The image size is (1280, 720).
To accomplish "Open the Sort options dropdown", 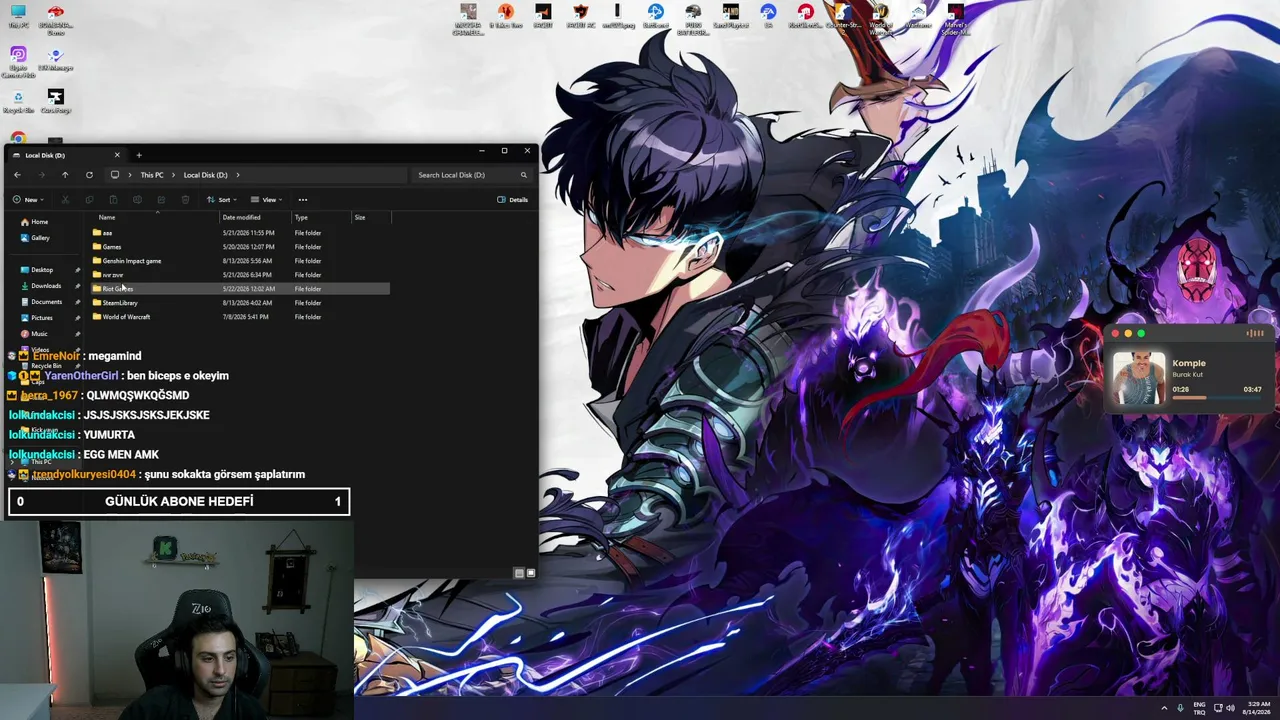I will (222, 200).
